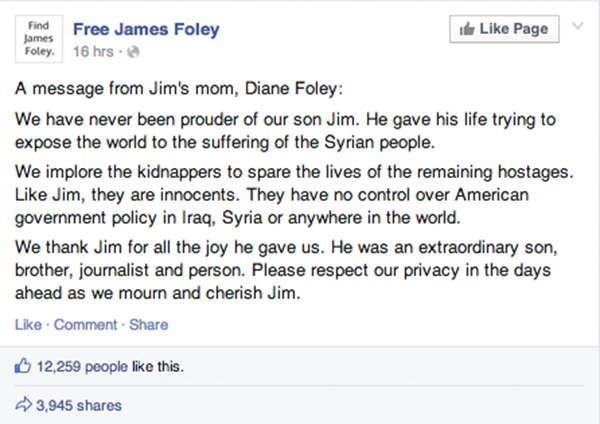Click the thumbs-up icon beside like count
This screenshot has height=424, width=600.
(23, 366)
